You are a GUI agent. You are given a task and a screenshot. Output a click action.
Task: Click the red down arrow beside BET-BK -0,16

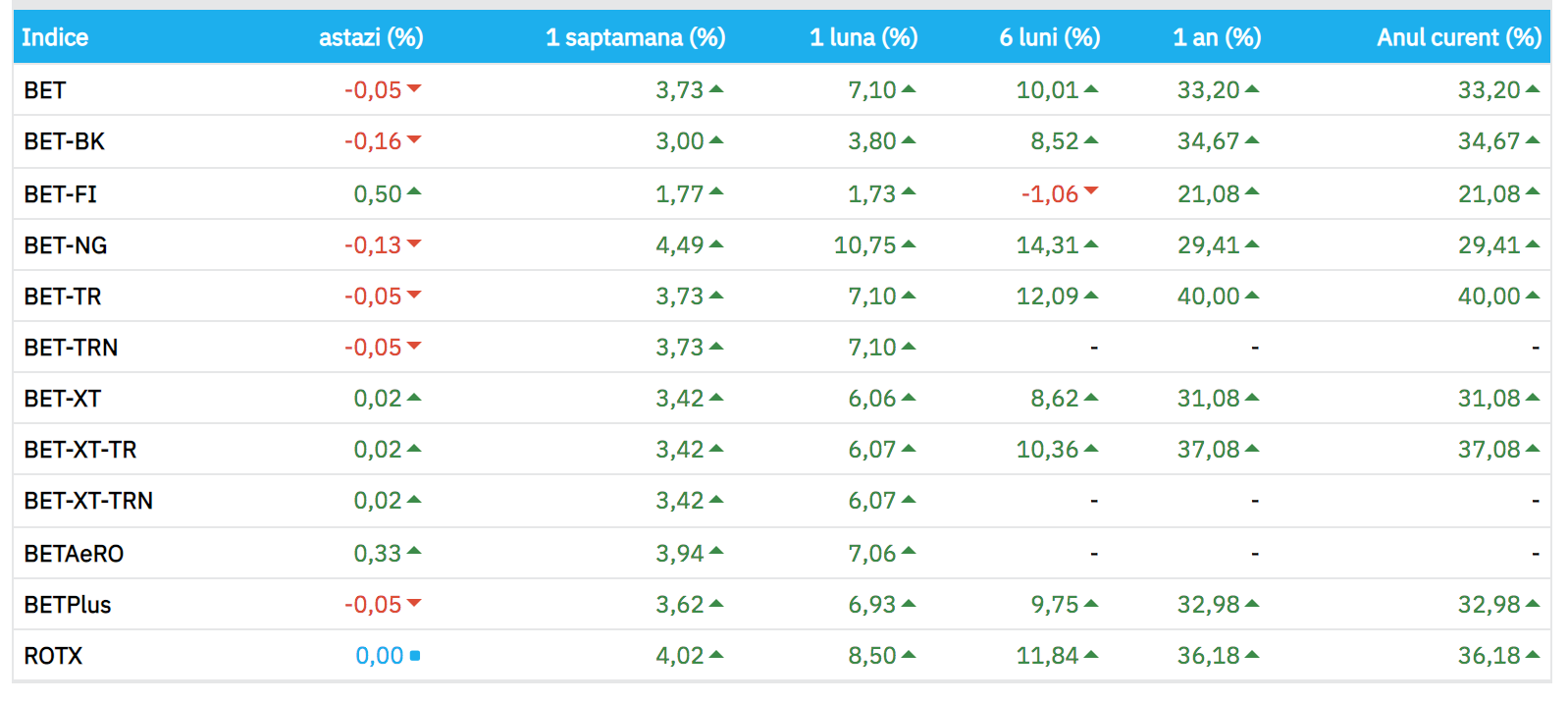(x=414, y=139)
